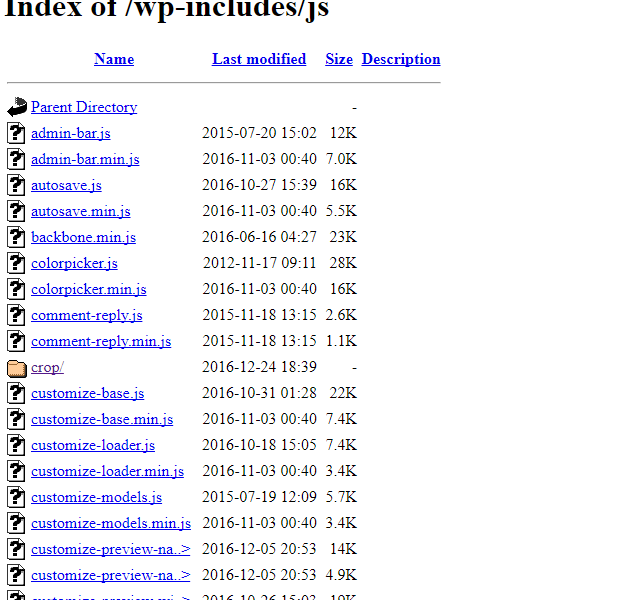Click the date 2012-11-17 09:11
Screen dimensions: 629x600
259,263
